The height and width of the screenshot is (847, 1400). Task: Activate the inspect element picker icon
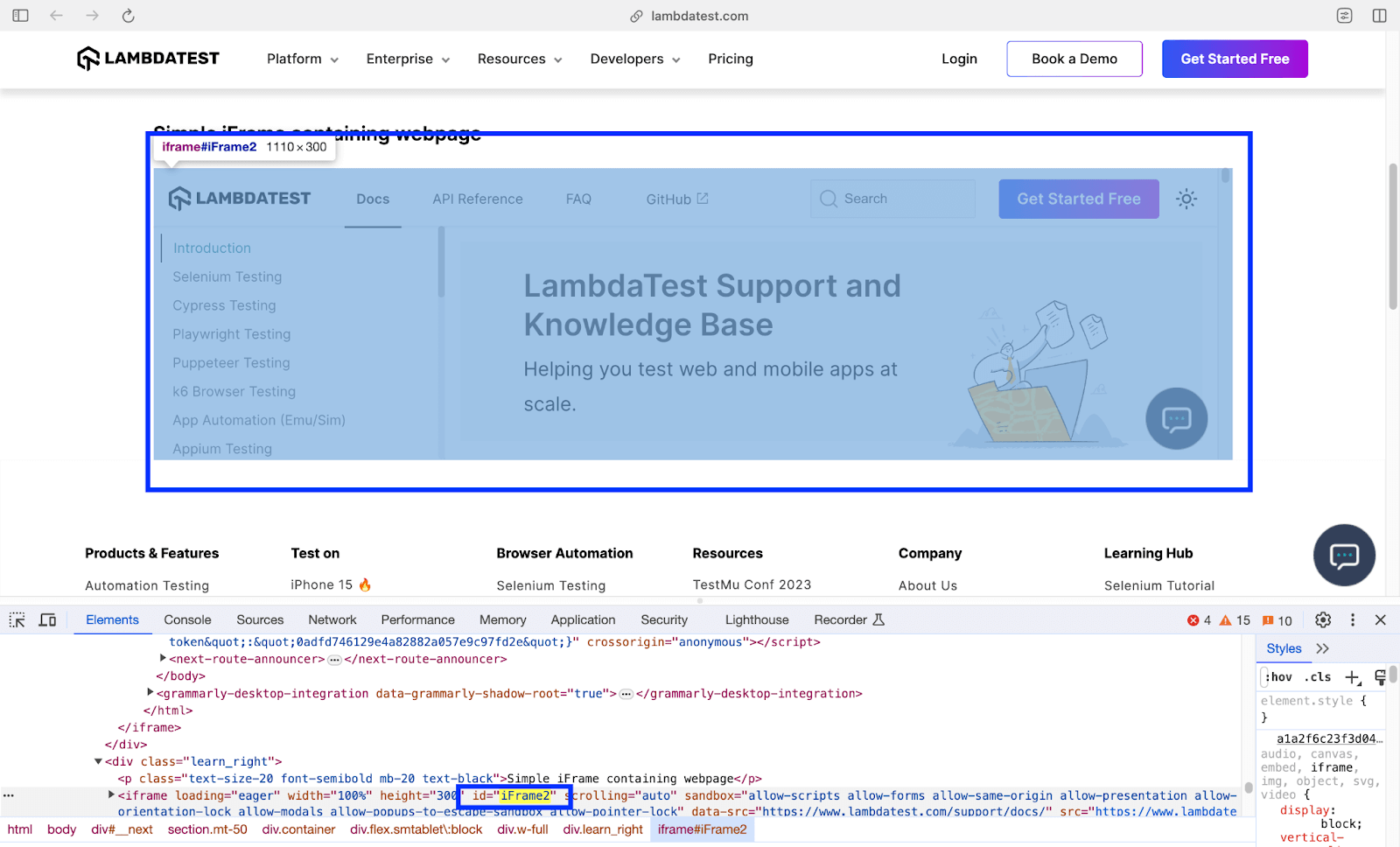coord(17,619)
